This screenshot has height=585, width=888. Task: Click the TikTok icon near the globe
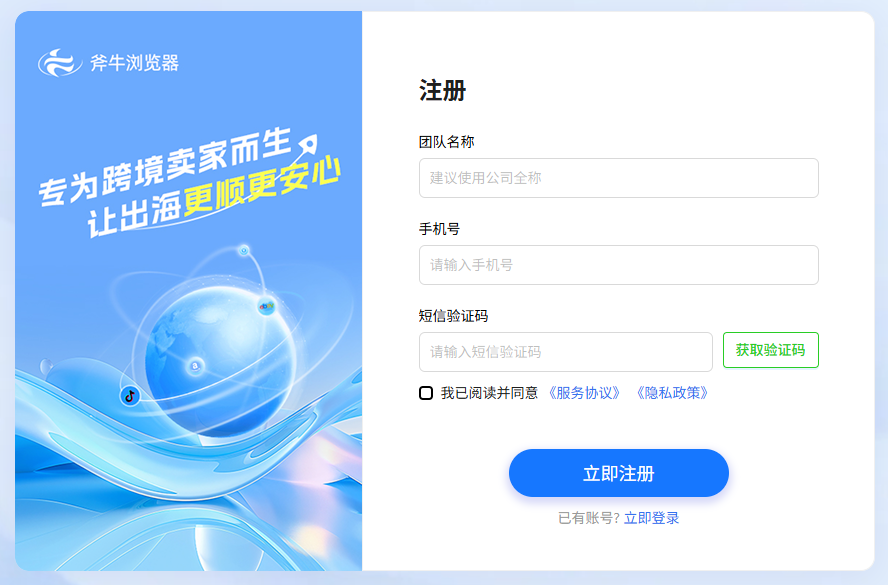[x=130, y=396]
